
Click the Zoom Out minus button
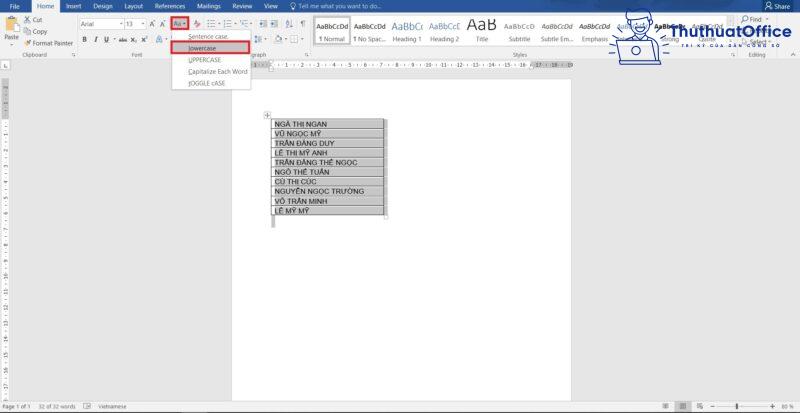pyautogui.click(x=712, y=406)
